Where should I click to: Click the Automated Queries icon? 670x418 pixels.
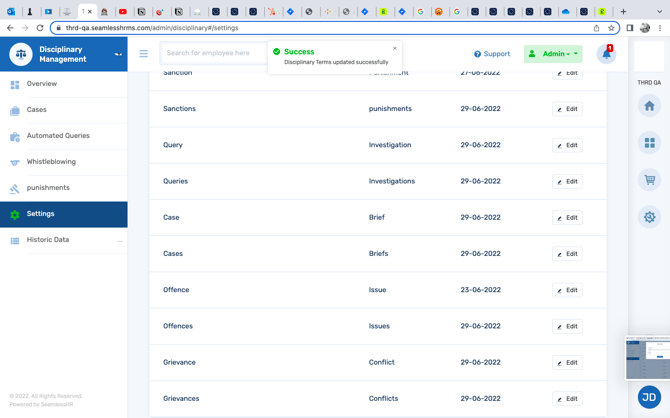click(x=15, y=137)
